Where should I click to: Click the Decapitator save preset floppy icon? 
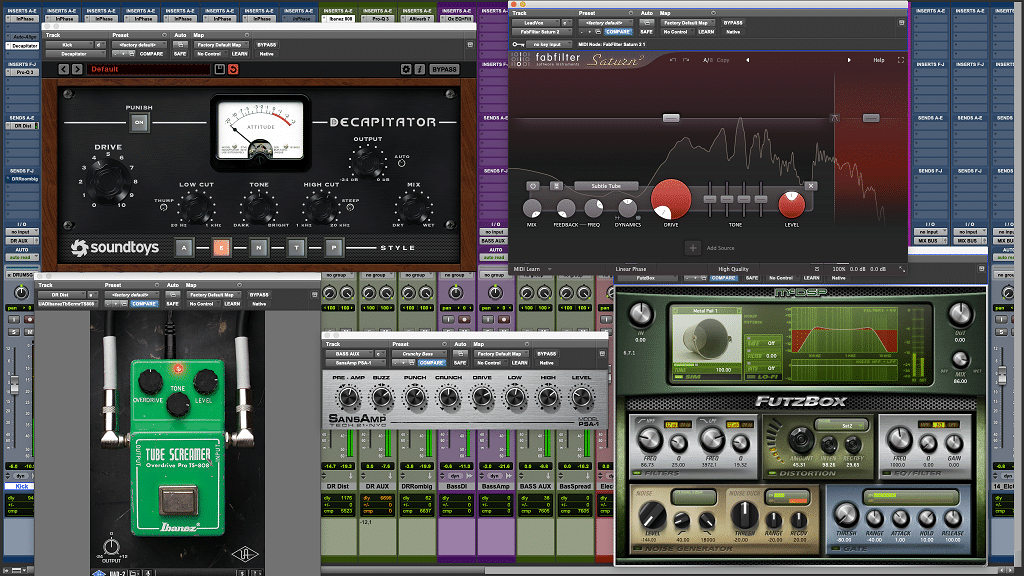point(220,69)
